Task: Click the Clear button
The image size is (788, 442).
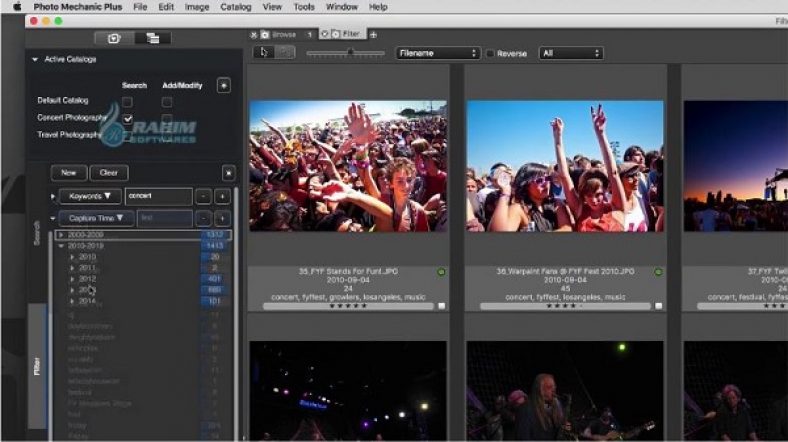Action: 107,172
